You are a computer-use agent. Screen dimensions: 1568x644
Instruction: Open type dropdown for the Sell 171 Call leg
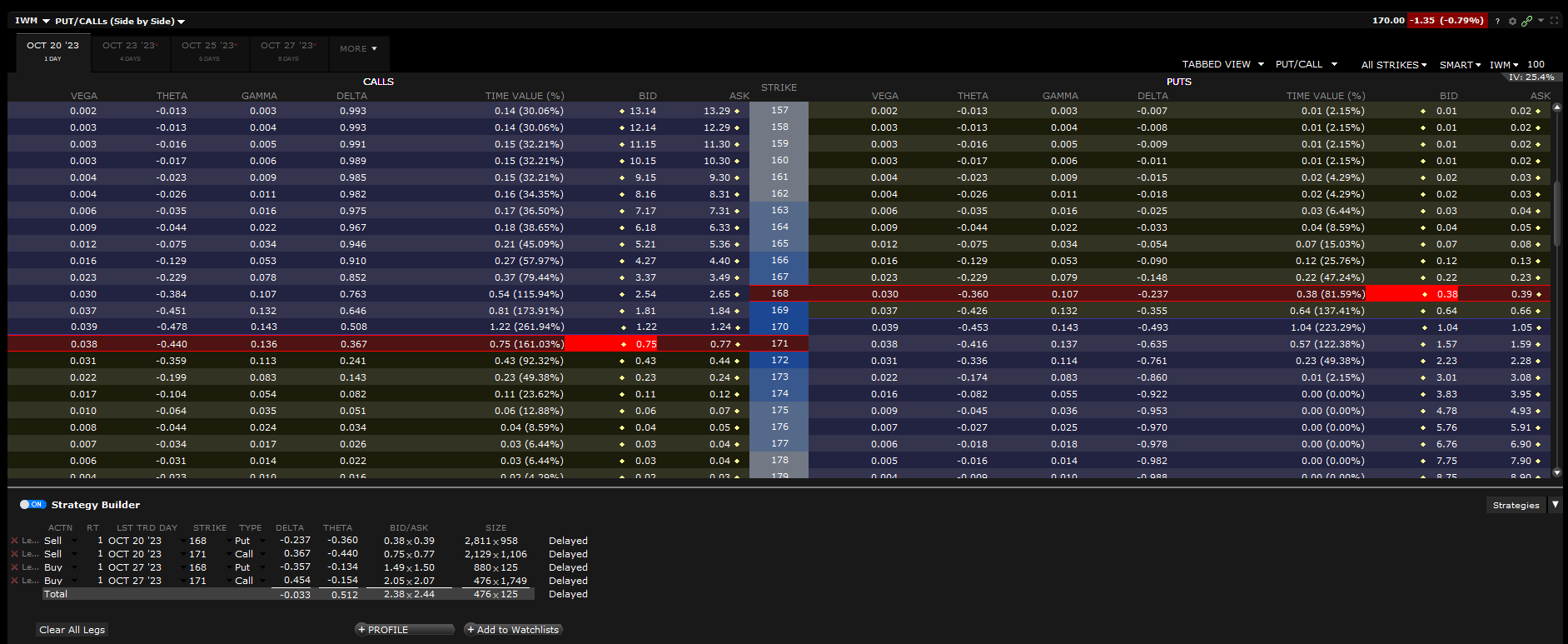pyautogui.click(x=262, y=554)
